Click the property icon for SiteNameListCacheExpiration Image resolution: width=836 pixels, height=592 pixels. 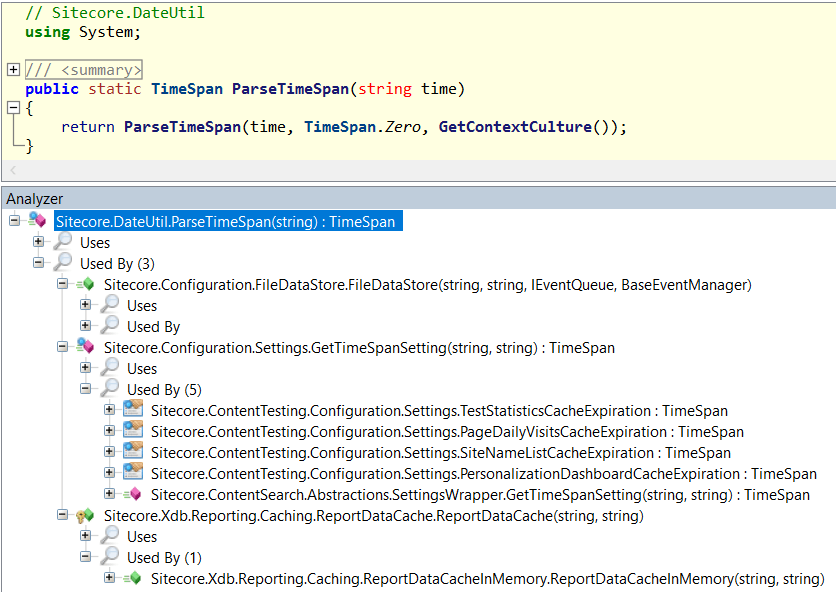[x=133, y=453]
